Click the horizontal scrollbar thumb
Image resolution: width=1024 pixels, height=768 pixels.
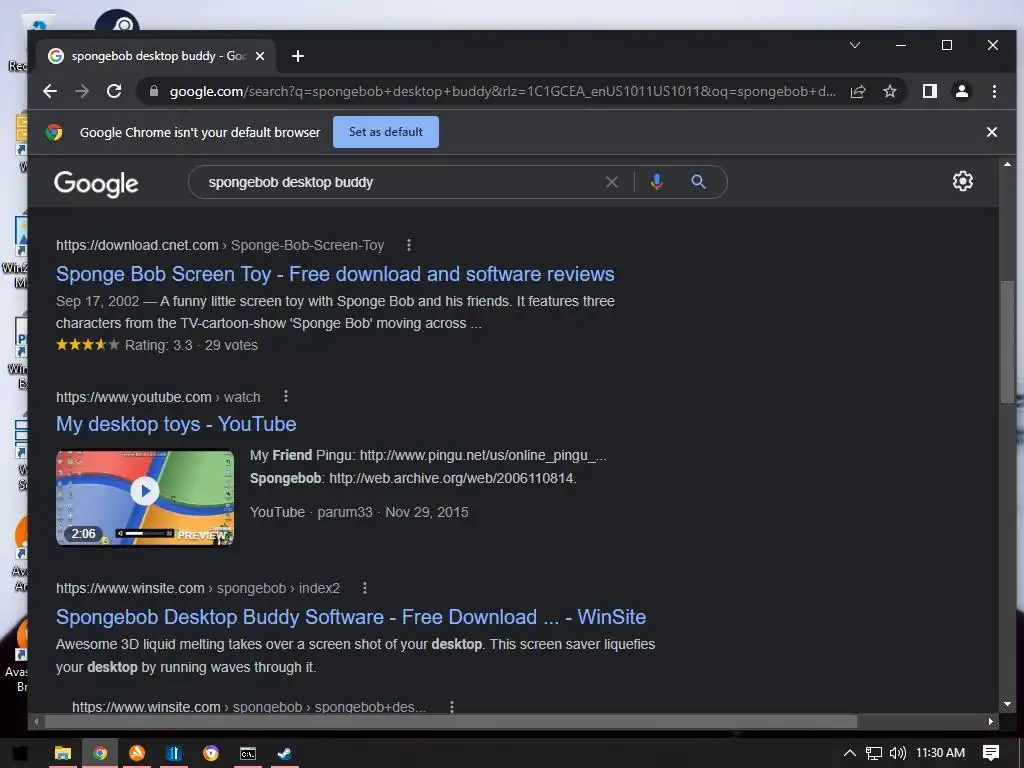click(x=451, y=721)
